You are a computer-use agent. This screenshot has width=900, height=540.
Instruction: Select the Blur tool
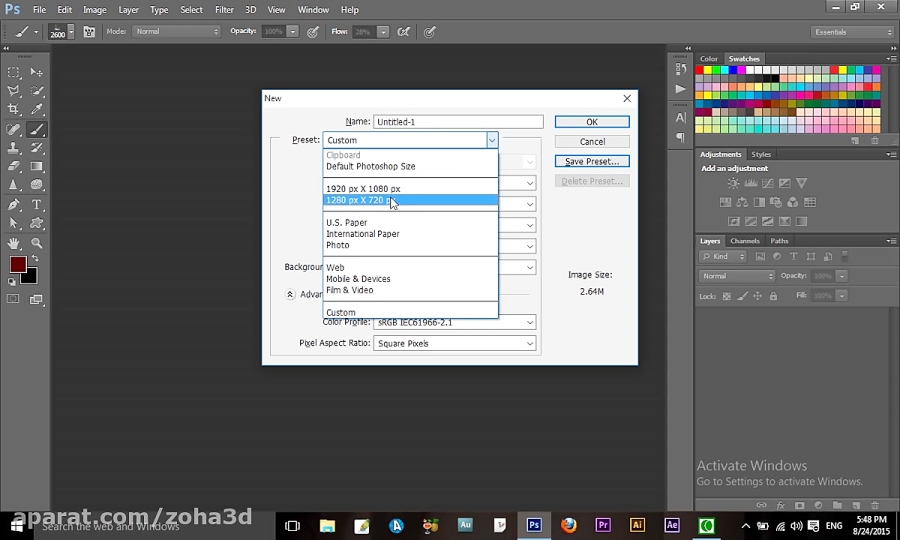pos(14,185)
